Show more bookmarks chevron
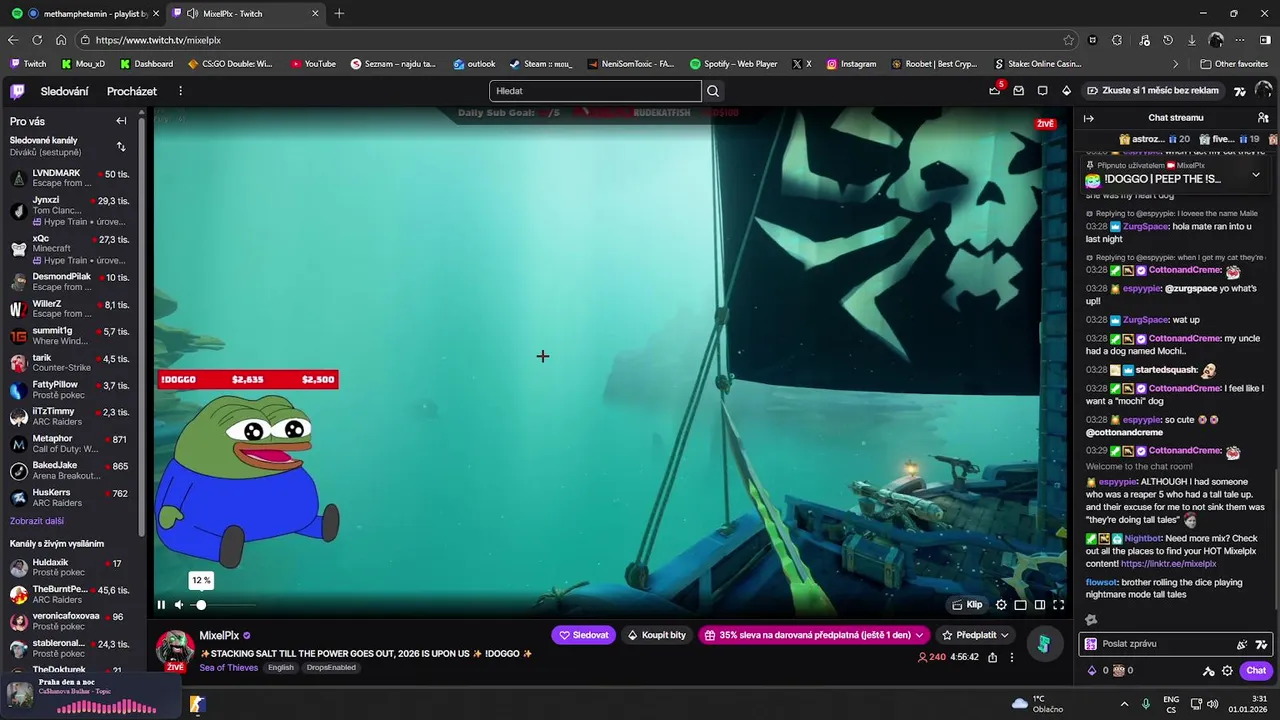This screenshot has width=1280, height=720. point(1176,64)
